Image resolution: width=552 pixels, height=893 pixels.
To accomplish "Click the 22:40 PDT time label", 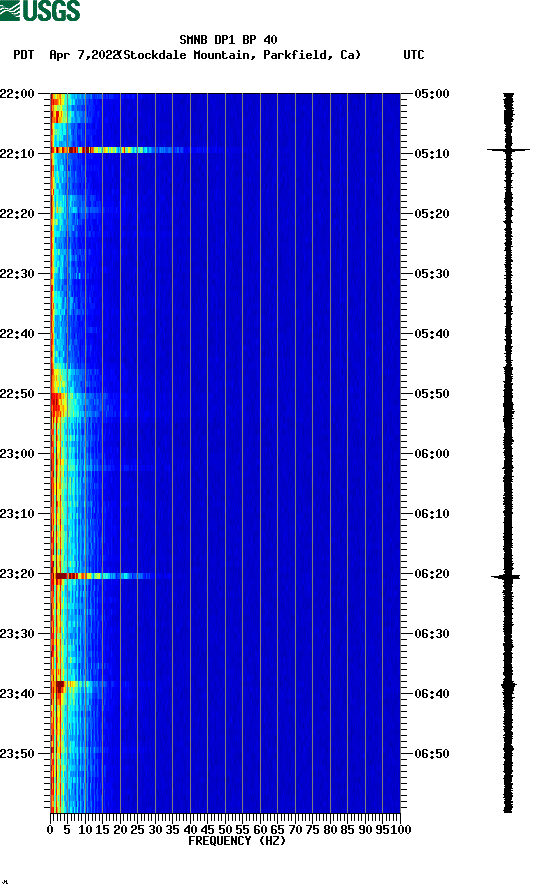I will pyautogui.click(x=17, y=334).
